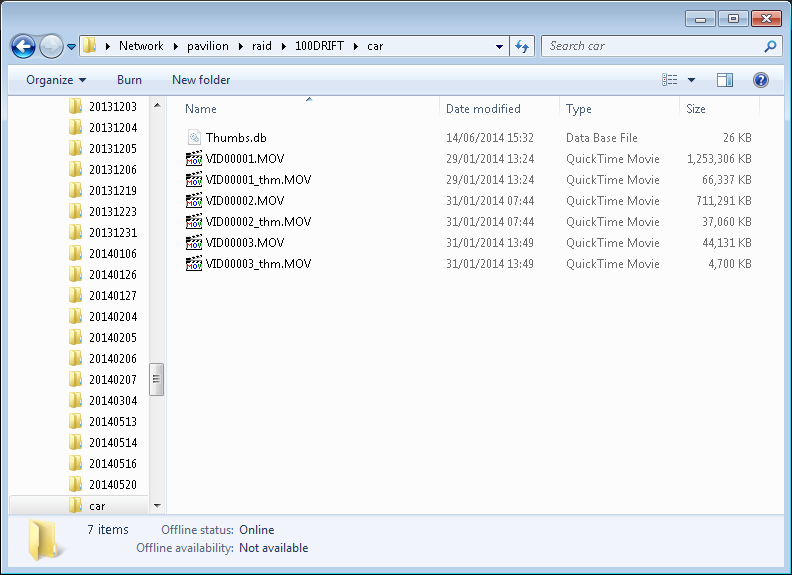
Task: Open folder 20131203 in the tree
Action: pos(113,107)
